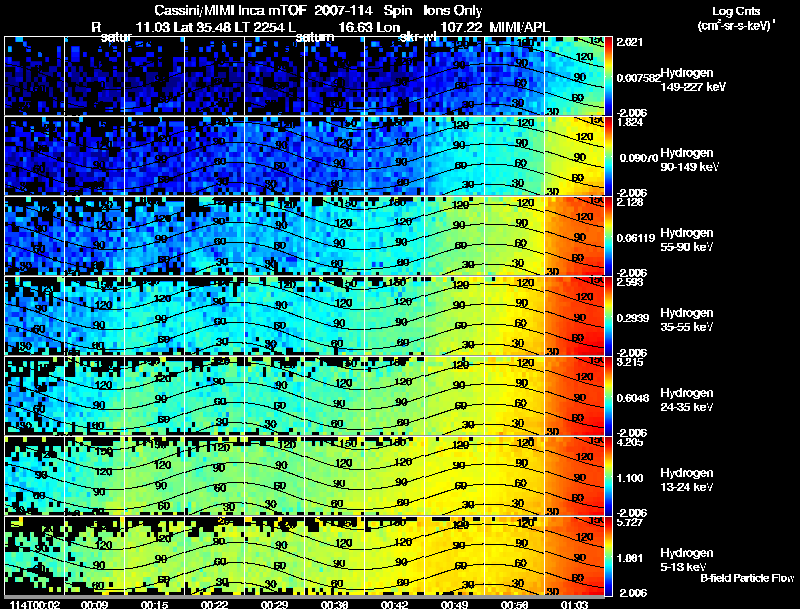Image resolution: width=800 pixels, height=609 pixels.
Task: Click the 00:42 time axis label
Action: (x=394, y=604)
